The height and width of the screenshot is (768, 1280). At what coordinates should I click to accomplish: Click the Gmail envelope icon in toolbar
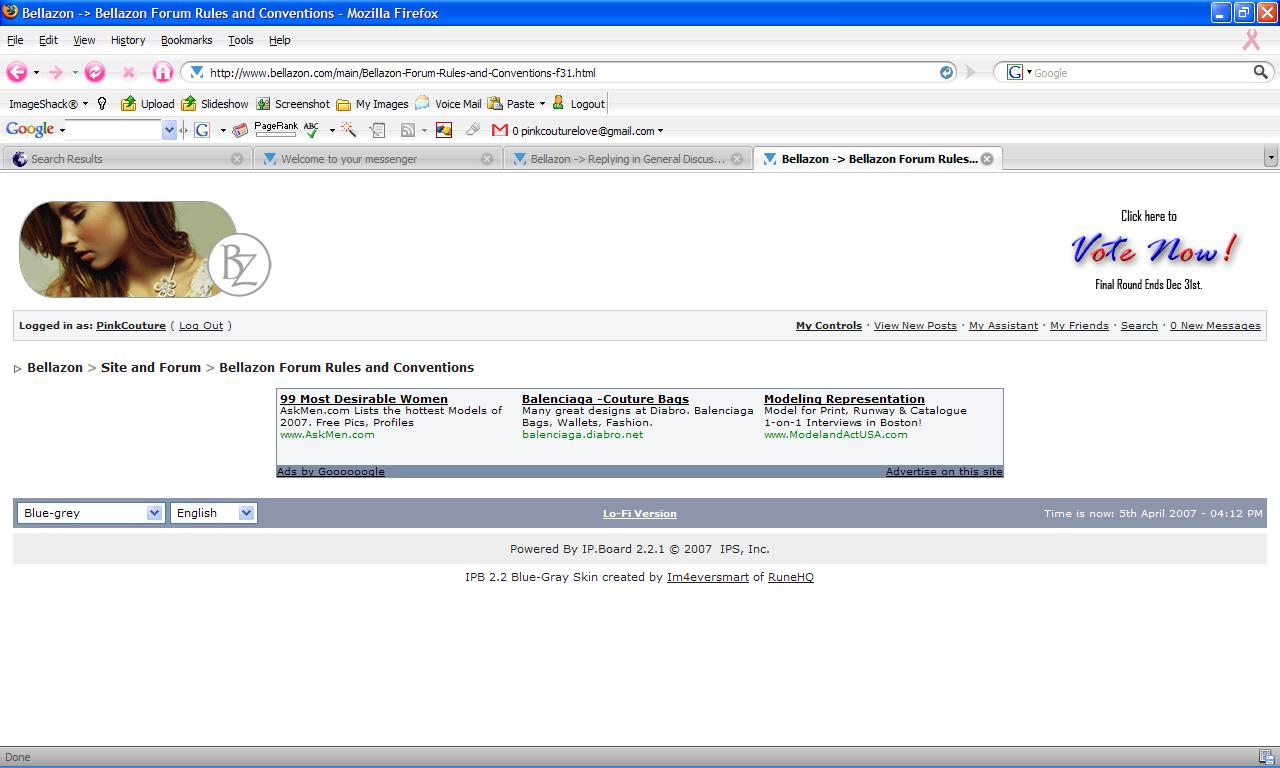[x=500, y=130]
